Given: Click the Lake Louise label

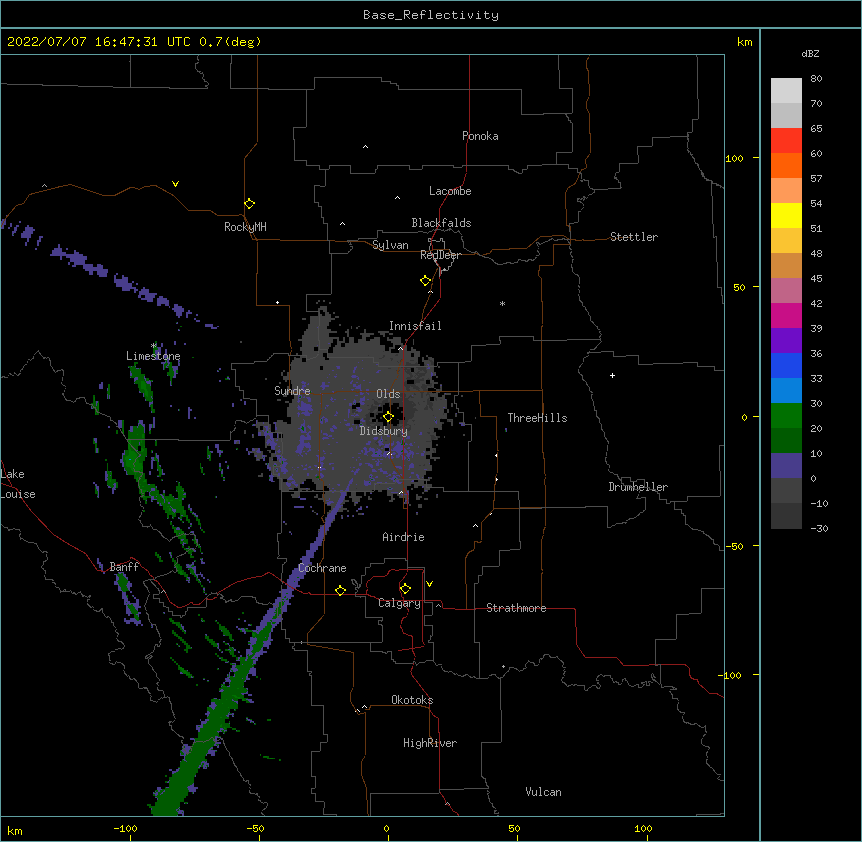Looking at the screenshot, I should (18, 484).
